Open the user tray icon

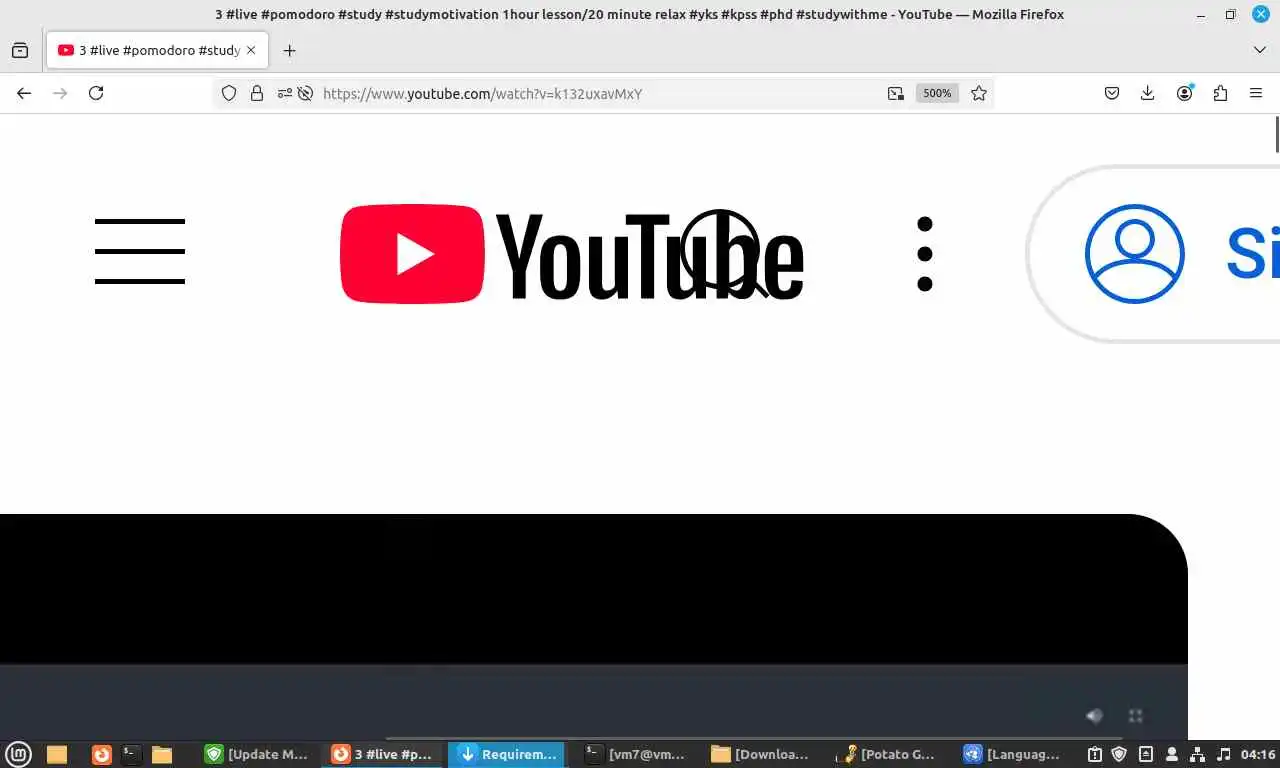1172,754
